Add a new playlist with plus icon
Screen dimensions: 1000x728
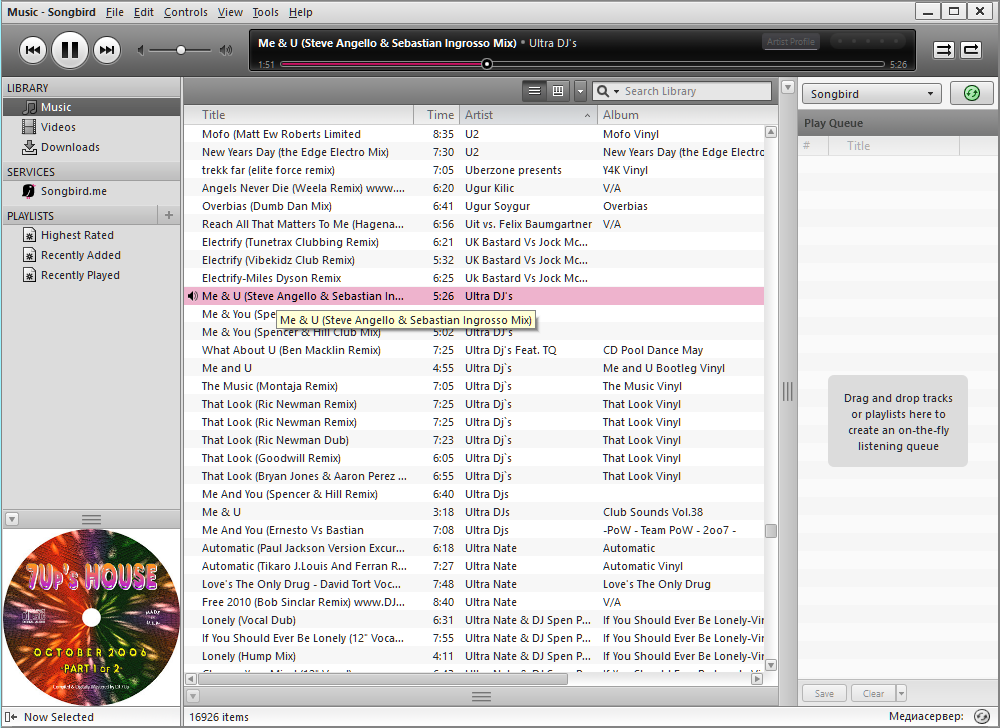(169, 215)
